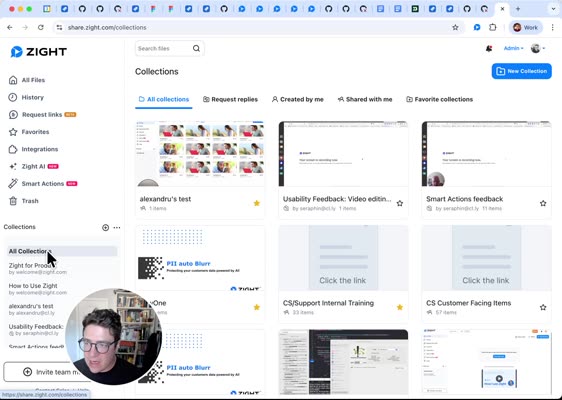This screenshot has height=400, width=562.
Task: Open the user avatar dropdown menu
Action: [538, 48]
